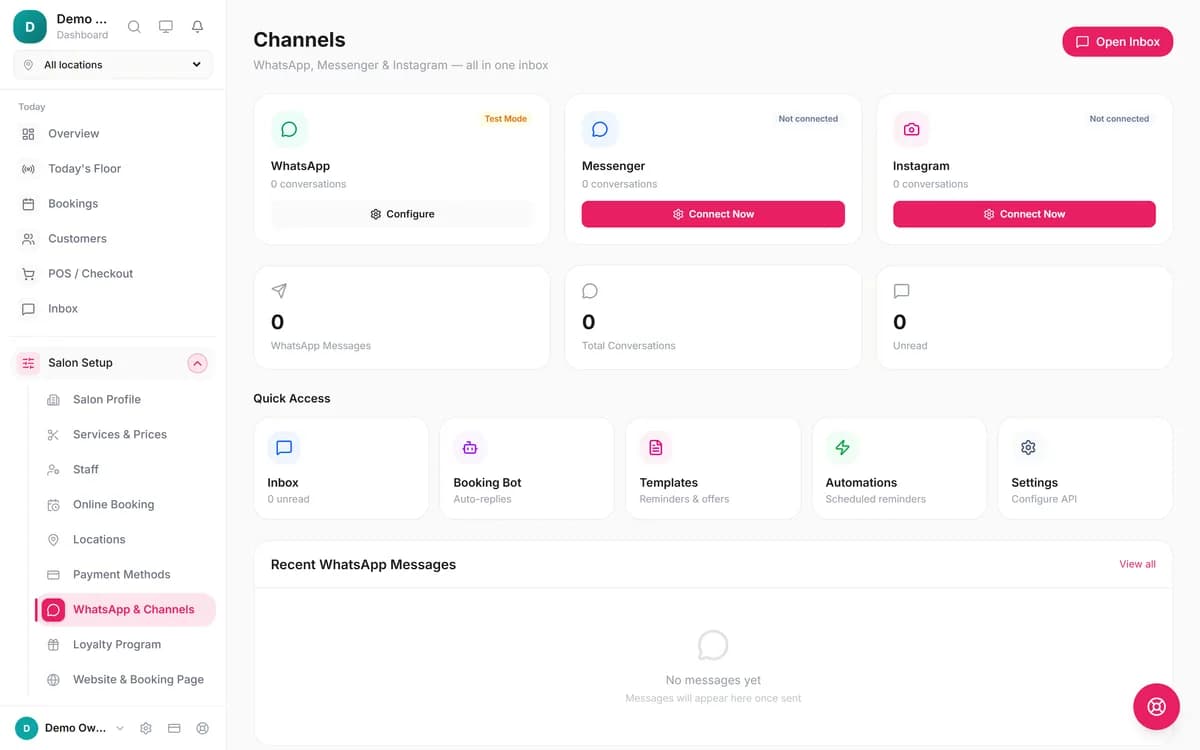This screenshot has height=750, width=1200.
Task: Click the Test Mode badge
Action: click(x=506, y=119)
